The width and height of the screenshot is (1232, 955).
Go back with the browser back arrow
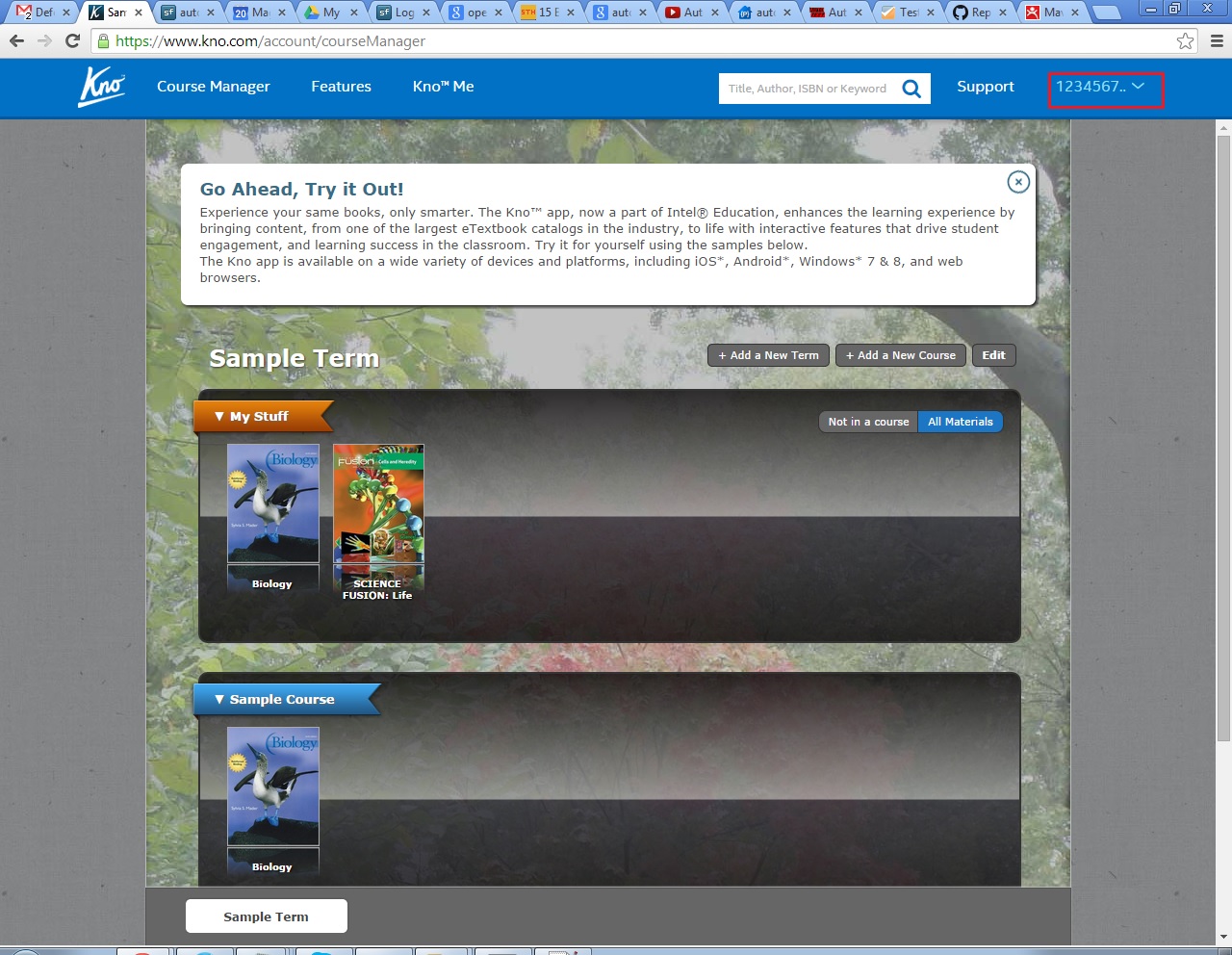(16, 41)
